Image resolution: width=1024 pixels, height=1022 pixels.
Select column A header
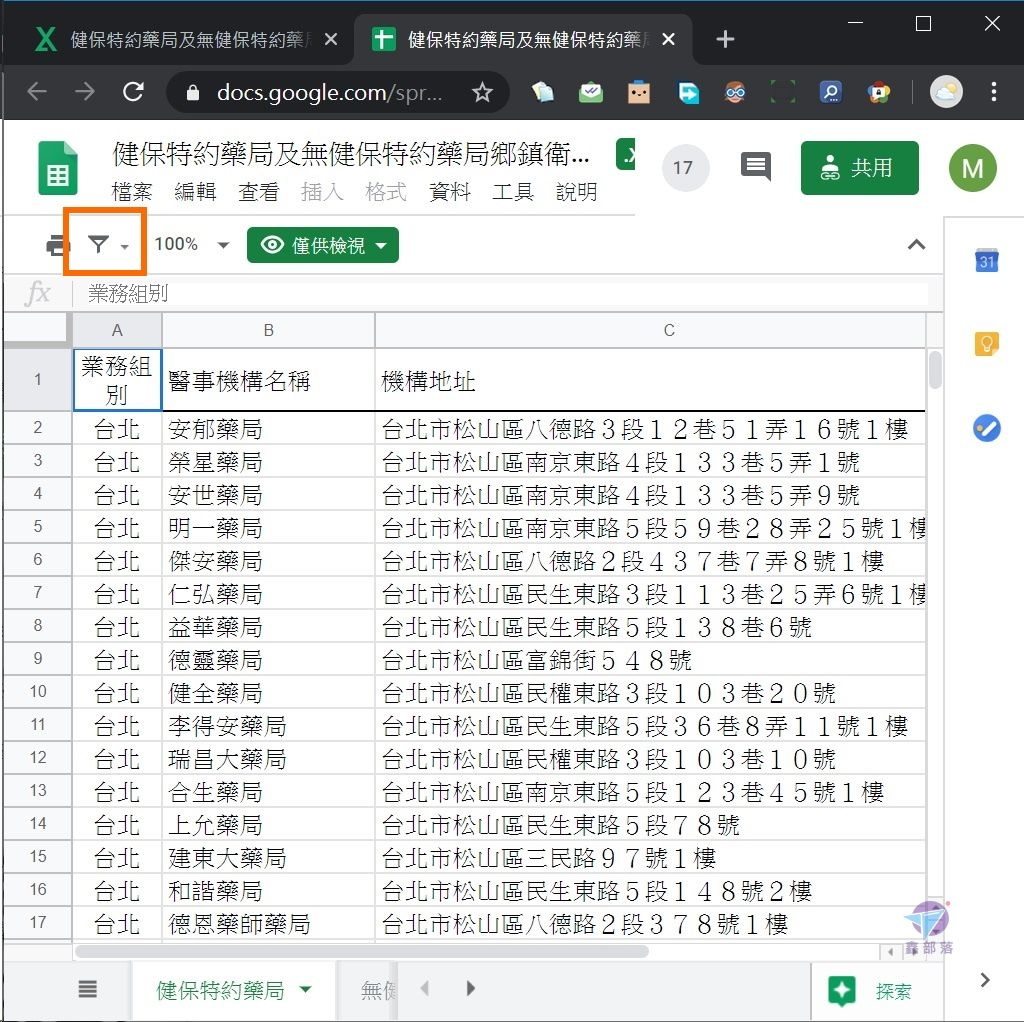[117, 330]
